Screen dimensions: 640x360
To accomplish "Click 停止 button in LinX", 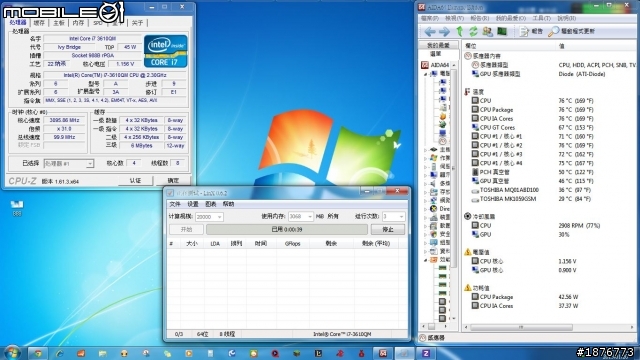I will [388, 229].
